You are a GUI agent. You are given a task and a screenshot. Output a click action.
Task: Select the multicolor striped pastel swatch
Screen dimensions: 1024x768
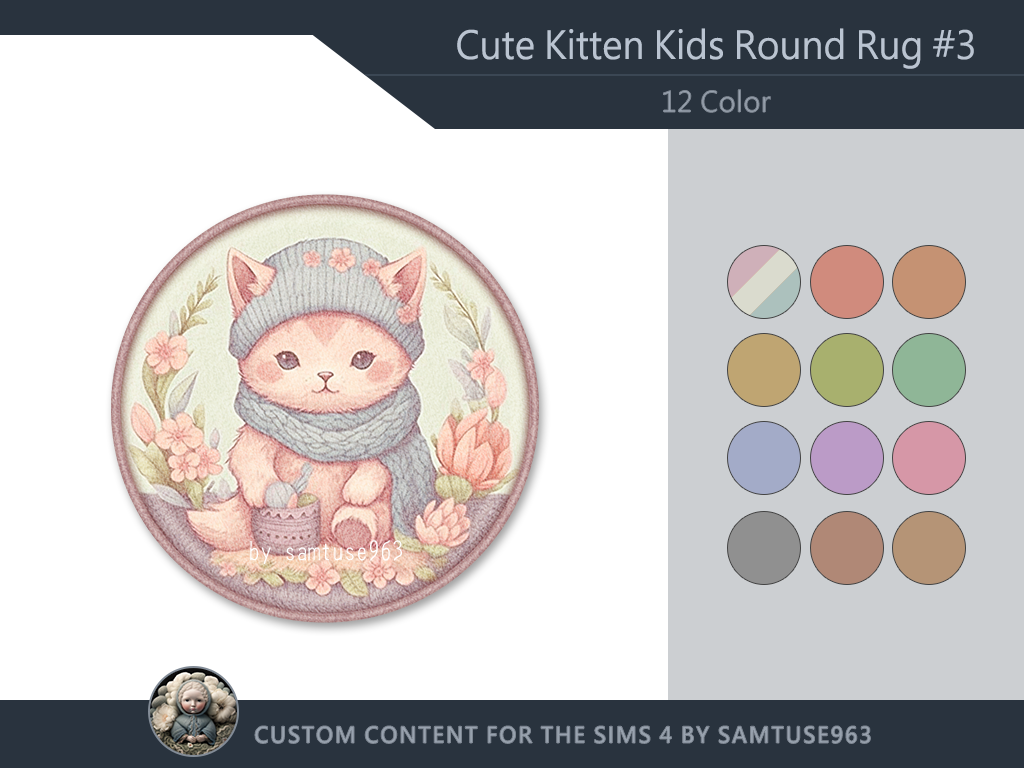pos(763,282)
